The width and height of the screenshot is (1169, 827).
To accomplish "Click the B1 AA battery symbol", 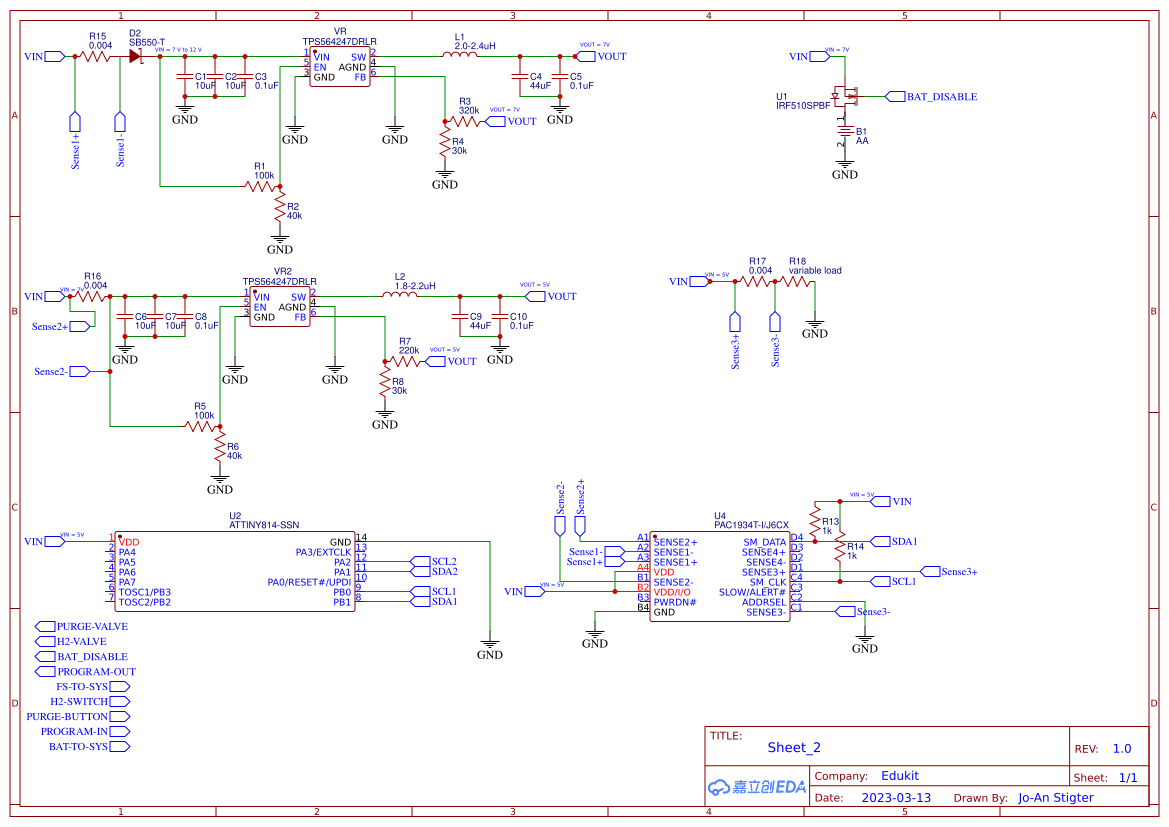I will 845,133.
